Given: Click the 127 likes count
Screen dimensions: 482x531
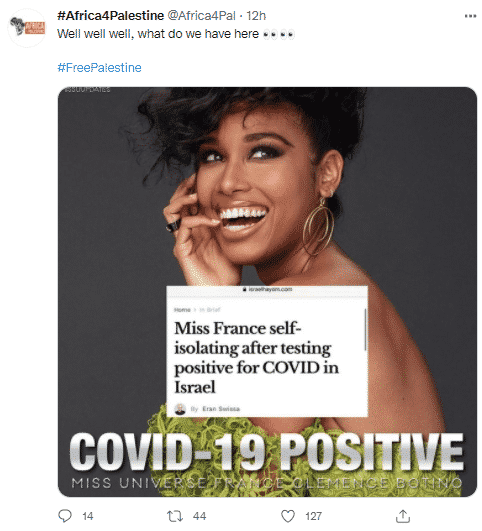Looking at the screenshot, I should click(x=313, y=516).
